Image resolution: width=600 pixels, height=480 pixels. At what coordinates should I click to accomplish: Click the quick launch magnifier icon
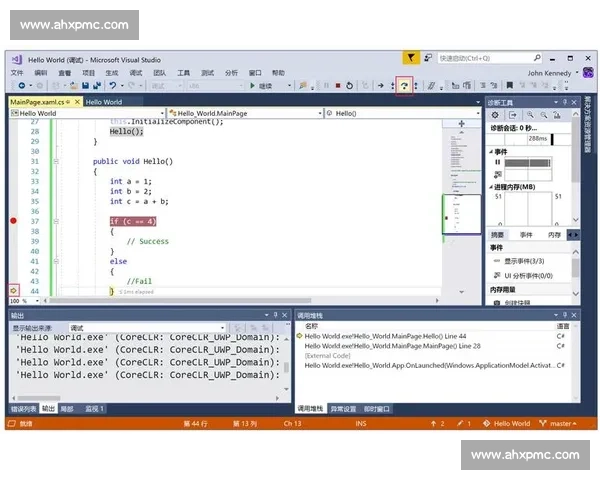(537, 58)
